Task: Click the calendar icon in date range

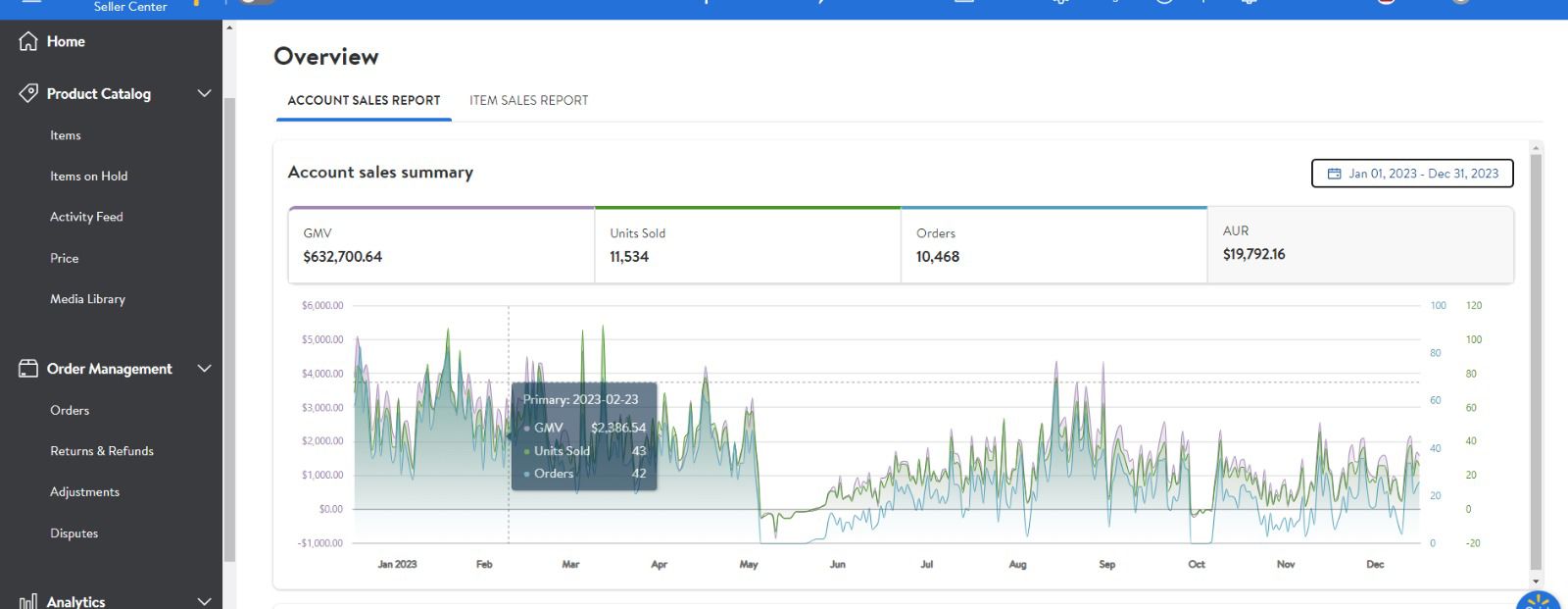Action: point(1334,174)
